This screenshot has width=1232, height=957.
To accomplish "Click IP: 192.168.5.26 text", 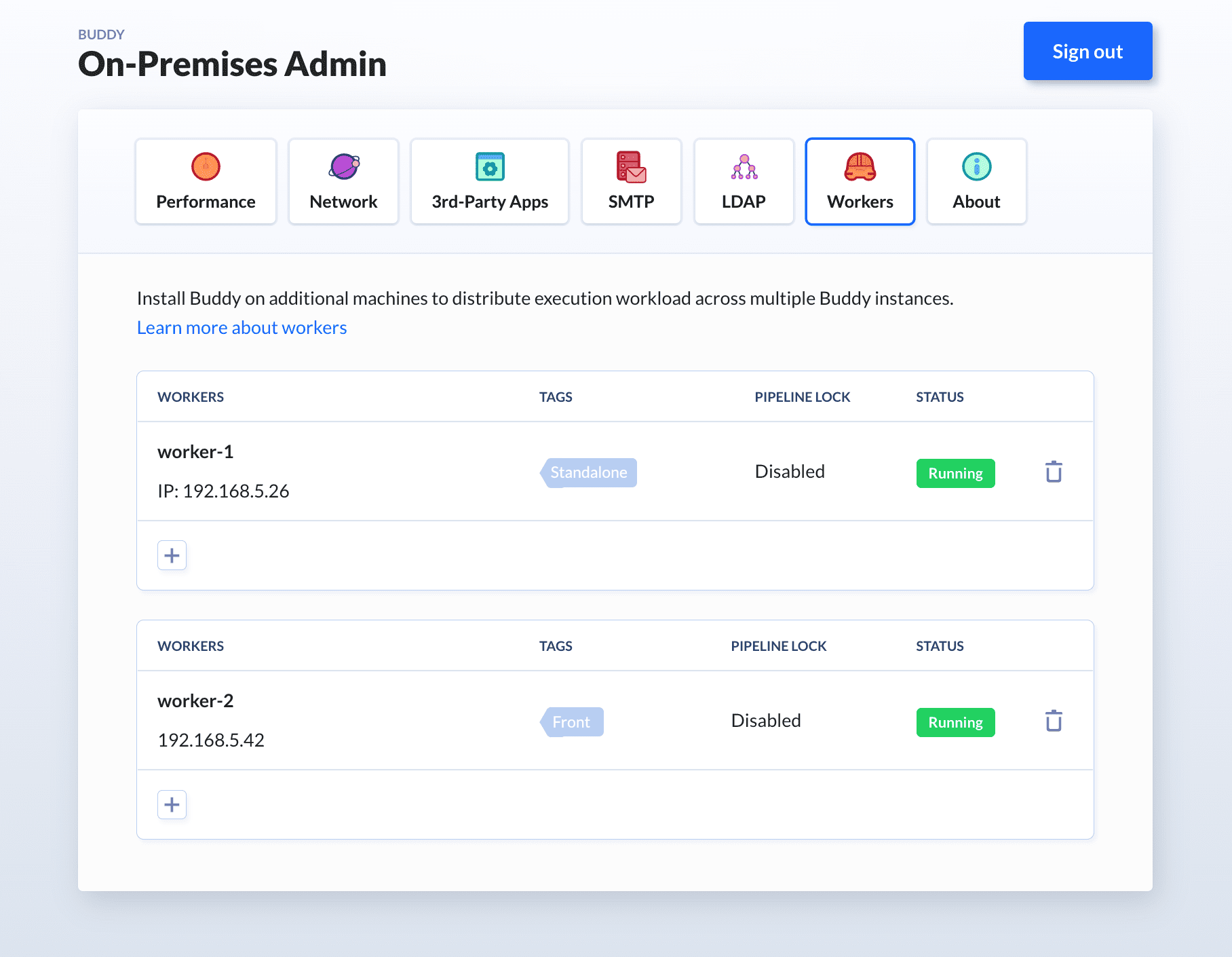I will 223,491.
